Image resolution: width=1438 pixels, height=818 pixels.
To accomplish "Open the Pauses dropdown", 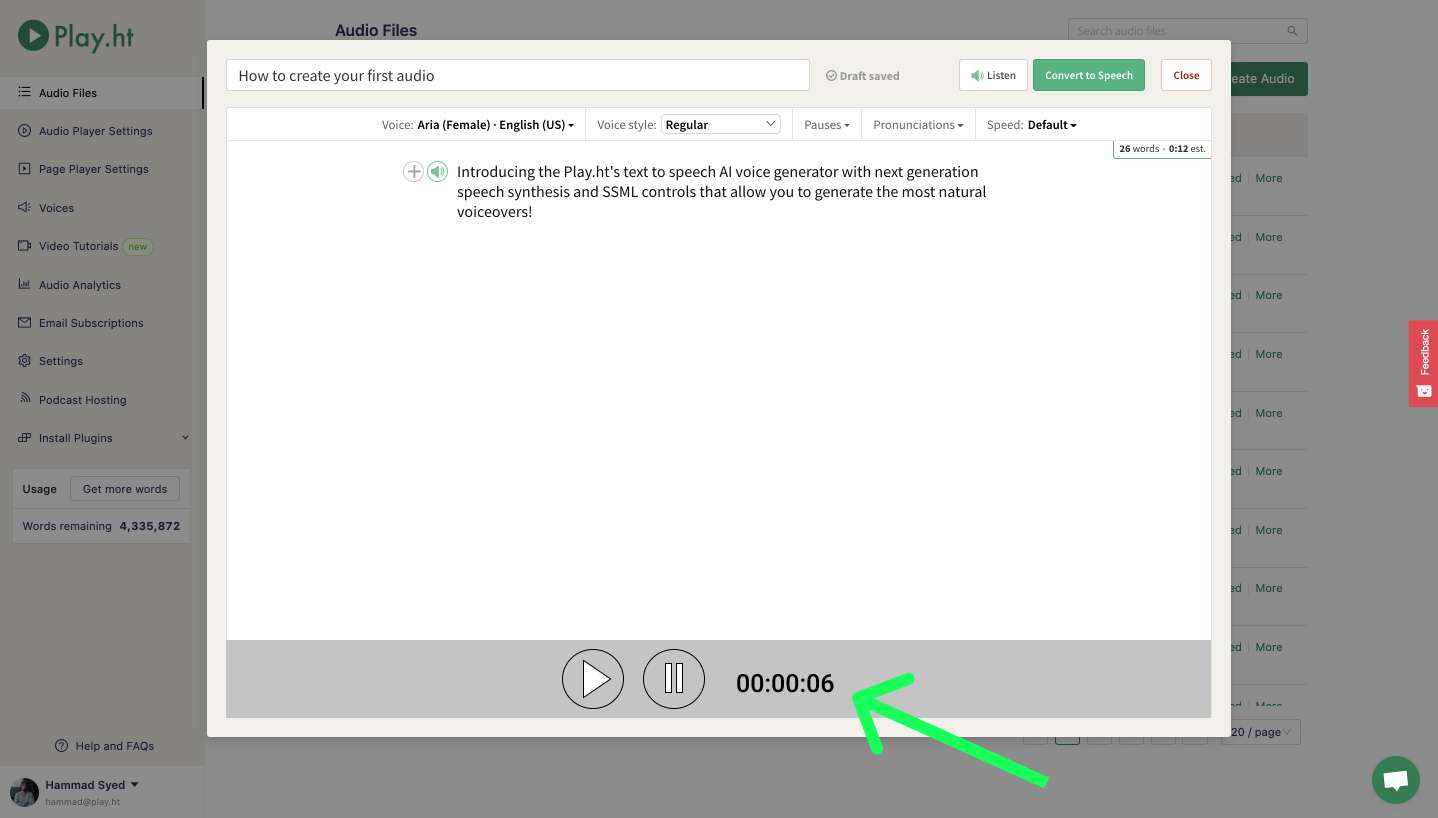I will [827, 125].
